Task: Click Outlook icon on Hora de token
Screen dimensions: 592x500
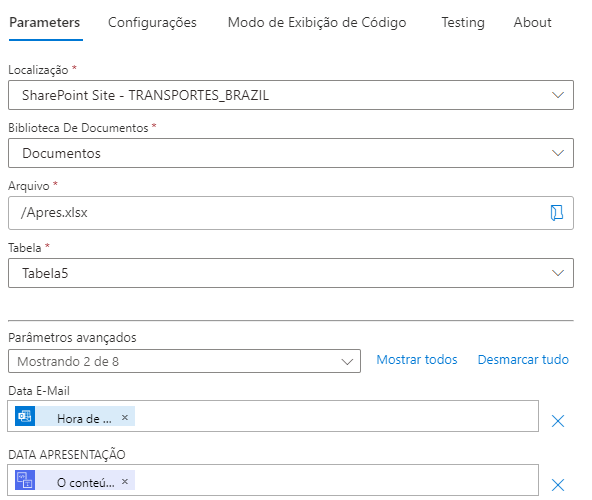Action: (25, 416)
